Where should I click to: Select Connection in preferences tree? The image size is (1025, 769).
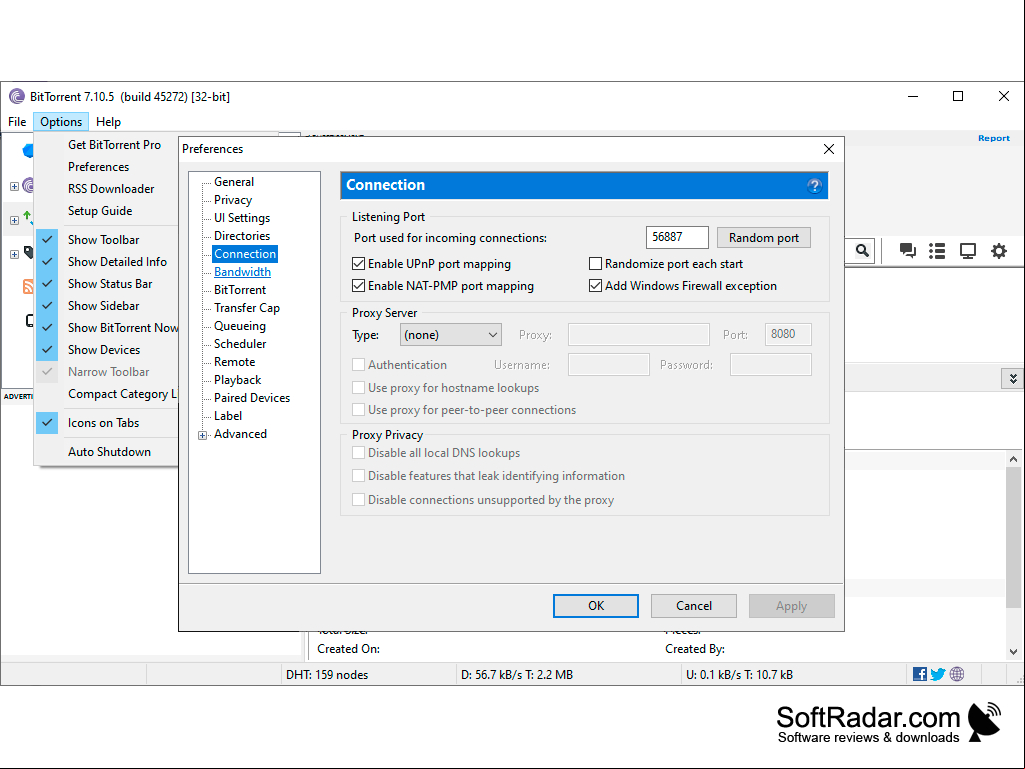pyautogui.click(x=245, y=254)
